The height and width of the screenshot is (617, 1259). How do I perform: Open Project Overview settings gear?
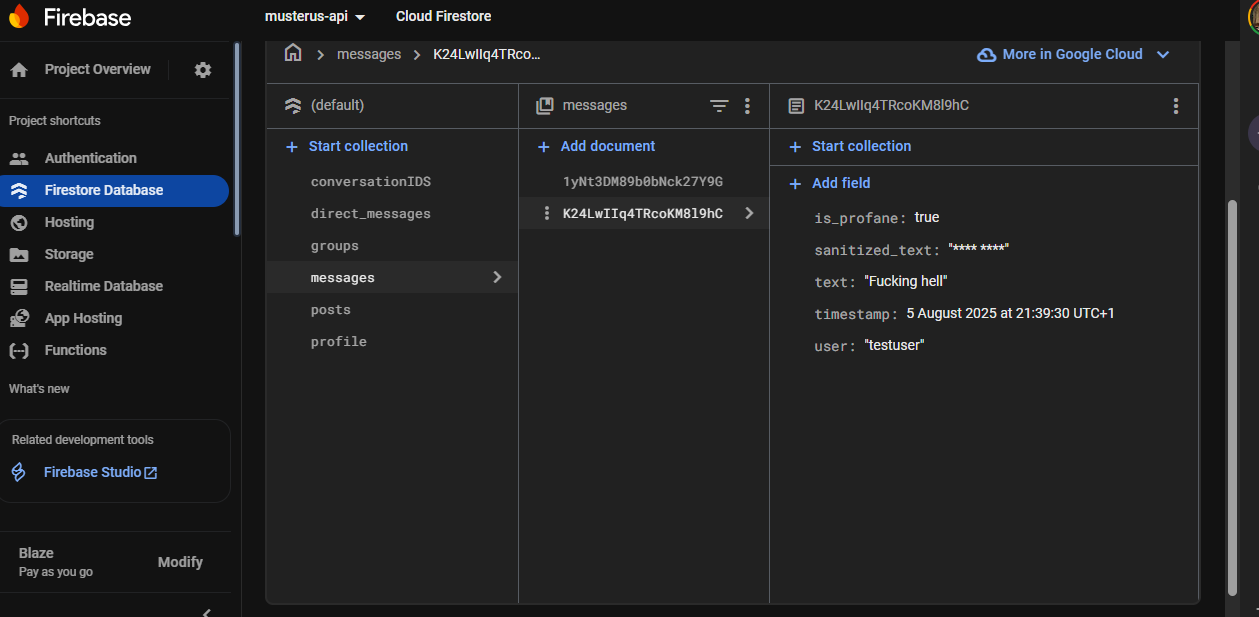pos(203,69)
